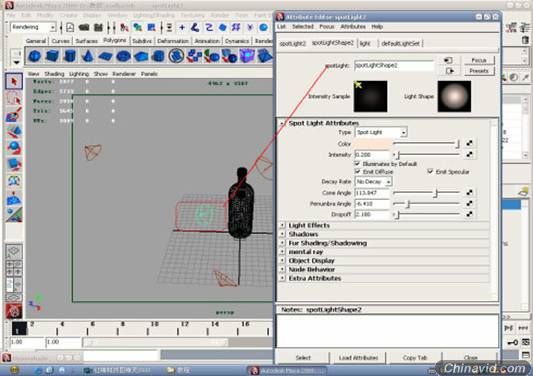Activate the Paint Selection tool

pyautogui.click(x=14, y=114)
